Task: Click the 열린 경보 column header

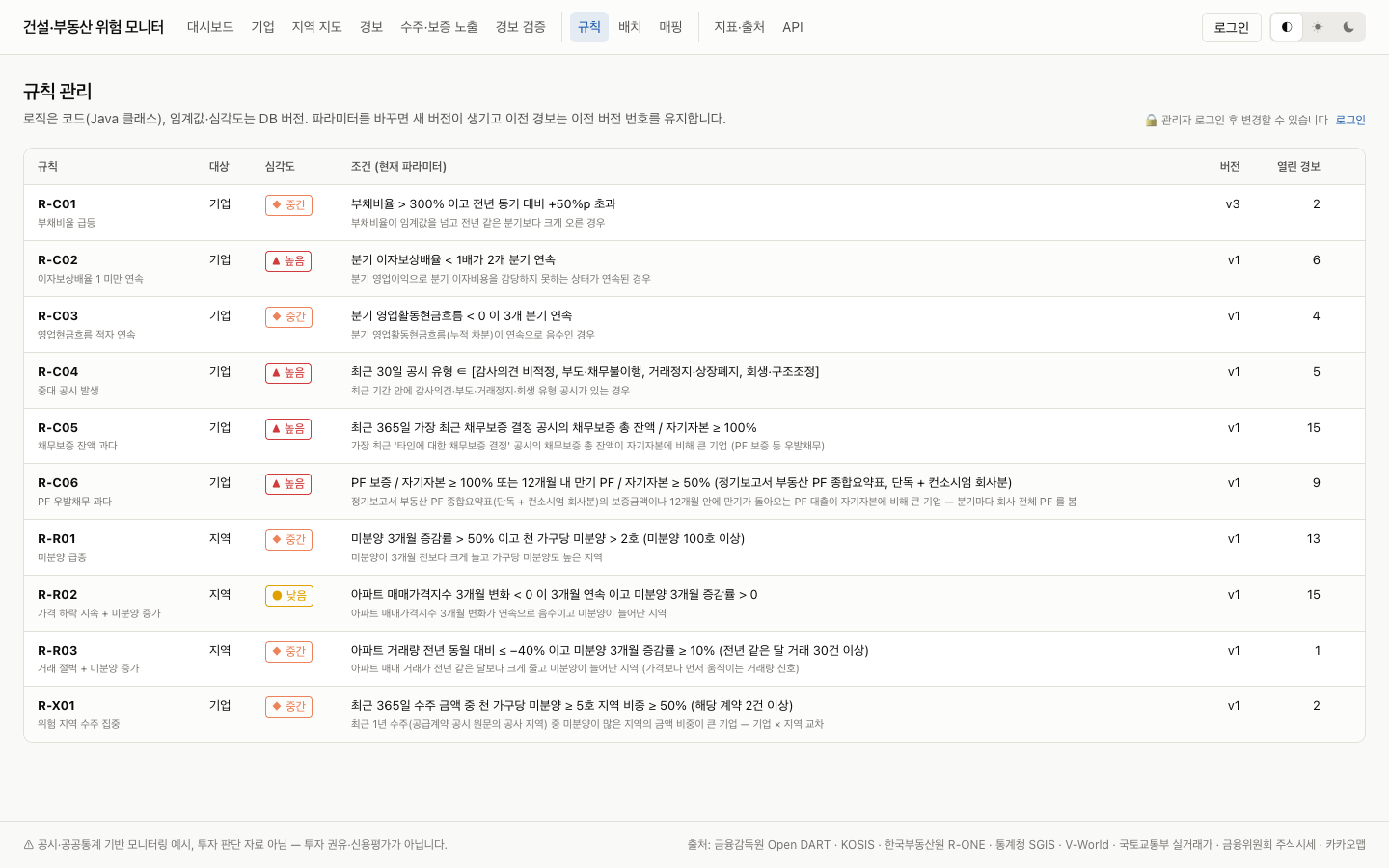Action: tap(1298, 167)
